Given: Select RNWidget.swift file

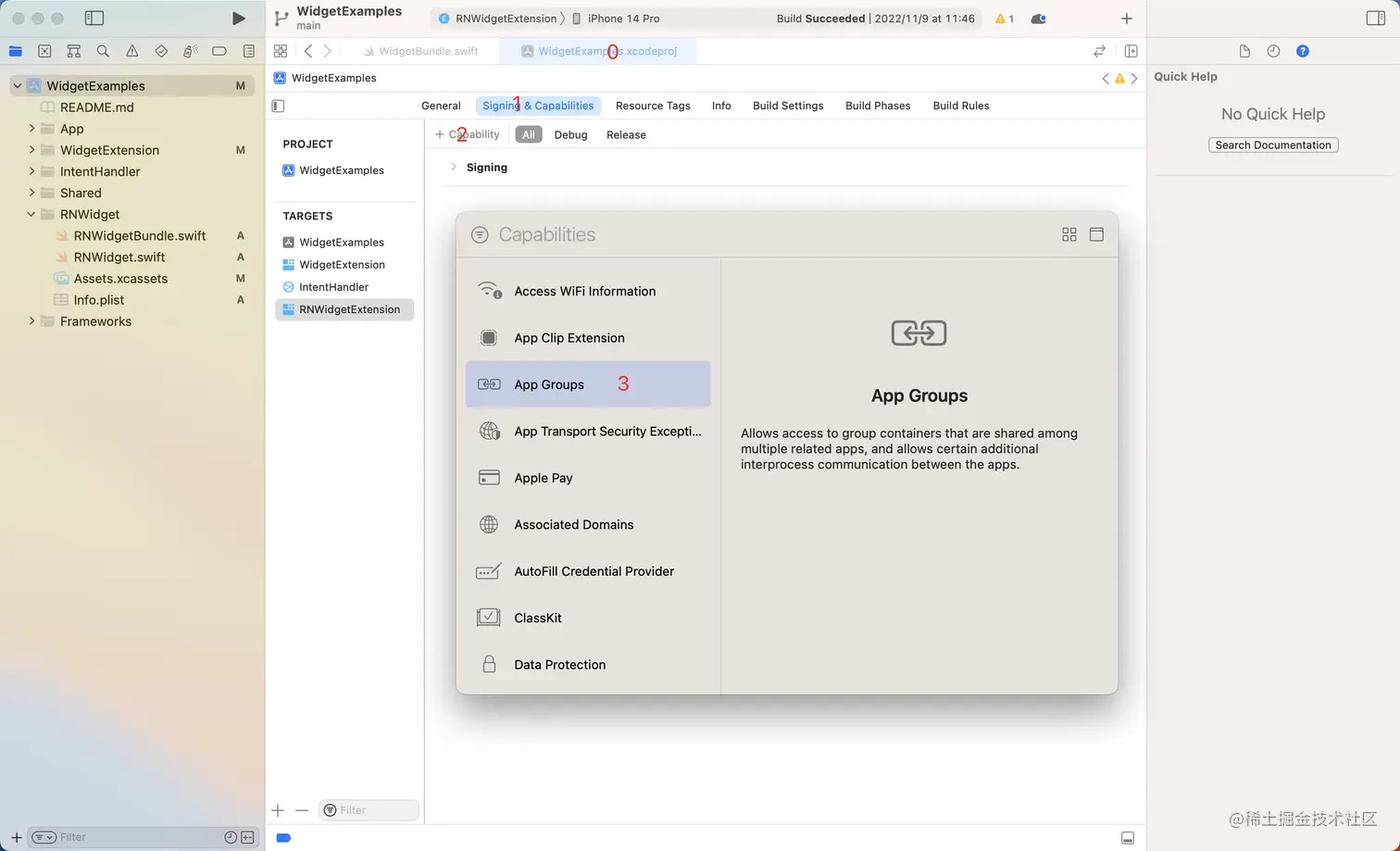Looking at the screenshot, I should pos(119,257).
